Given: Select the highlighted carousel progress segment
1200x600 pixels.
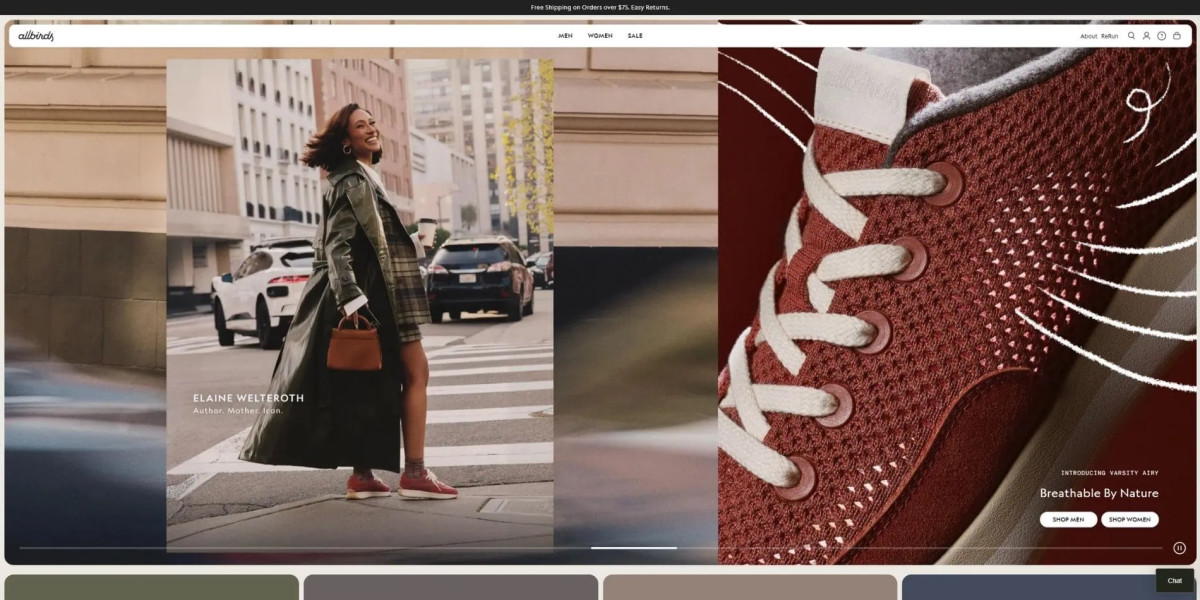Looking at the screenshot, I should coord(633,548).
